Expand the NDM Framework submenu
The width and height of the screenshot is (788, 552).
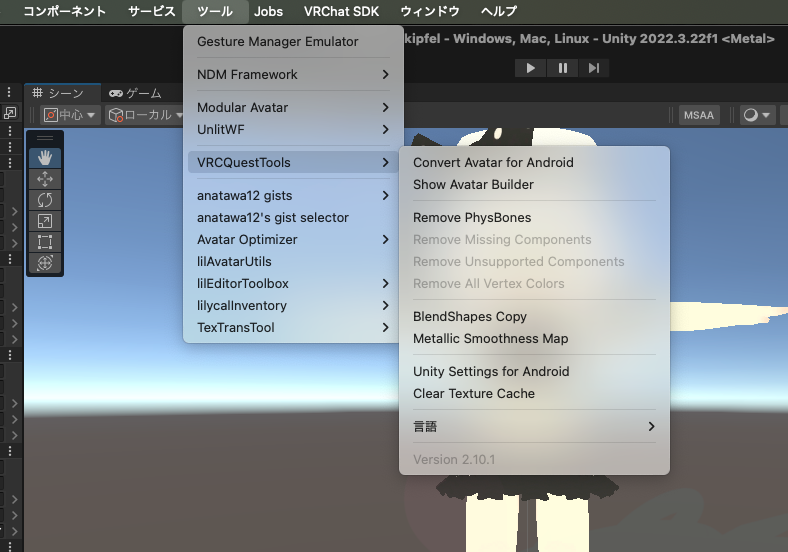[x=293, y=74]
